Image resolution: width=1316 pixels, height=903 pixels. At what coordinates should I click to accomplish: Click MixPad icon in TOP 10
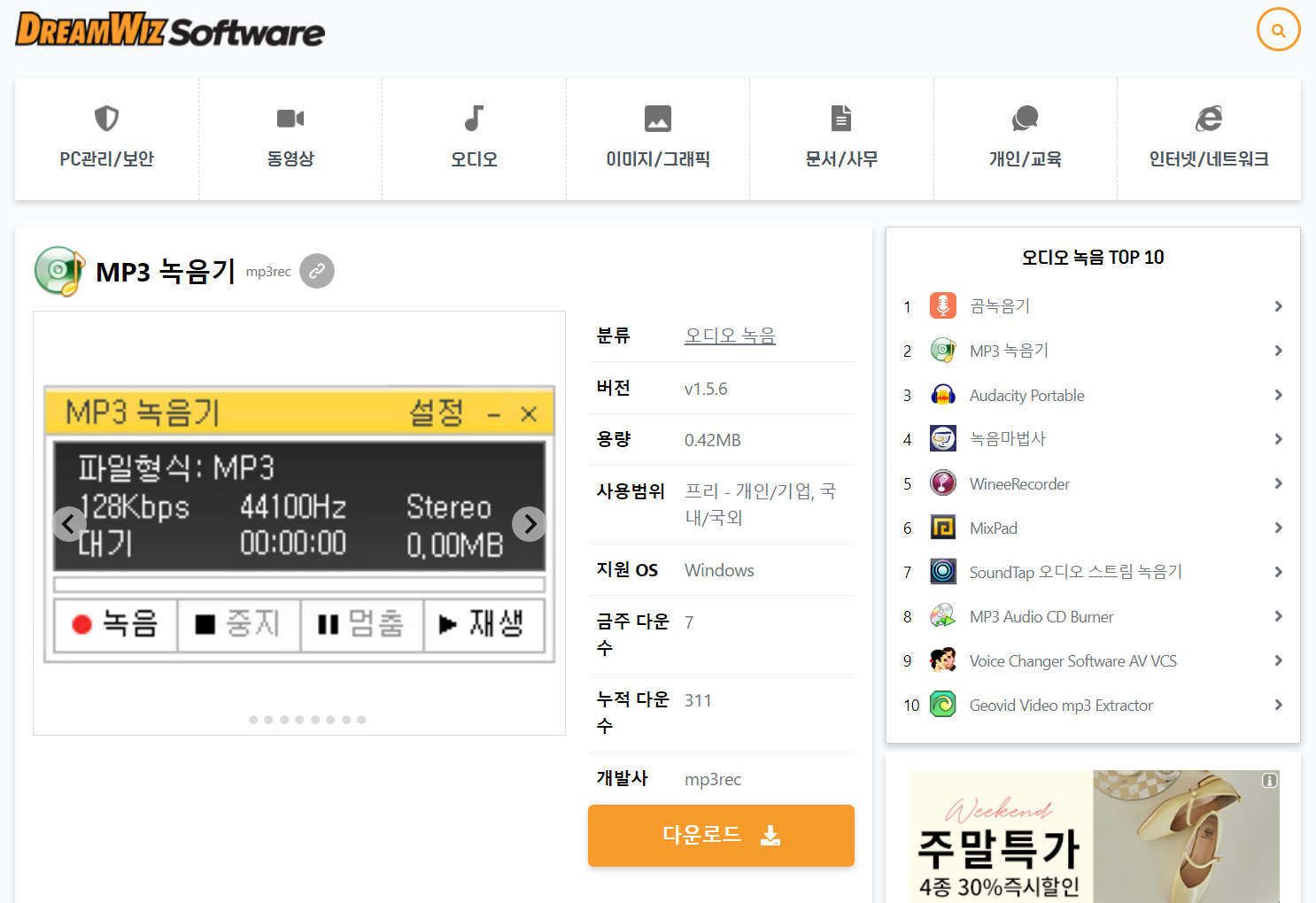(943, 528)
